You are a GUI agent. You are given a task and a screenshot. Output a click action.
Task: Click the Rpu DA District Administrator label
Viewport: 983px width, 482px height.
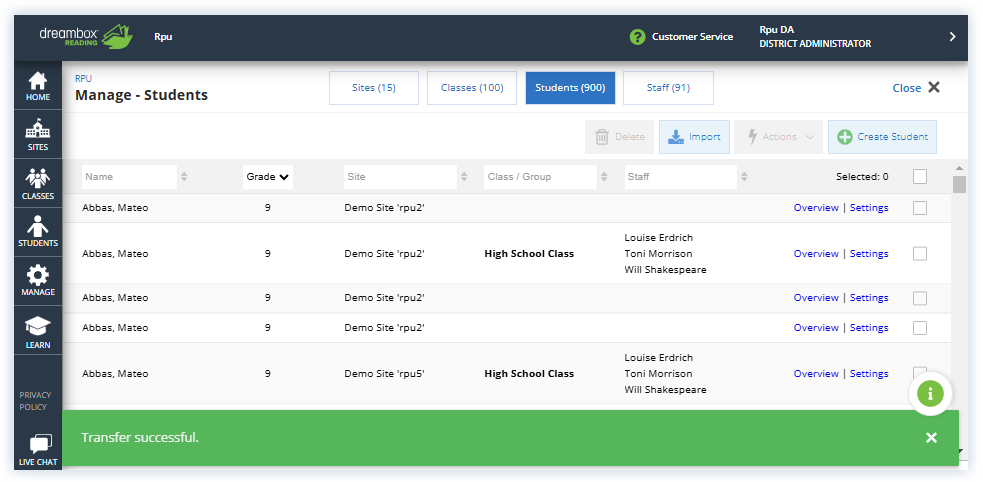click(x=815, y=36)
